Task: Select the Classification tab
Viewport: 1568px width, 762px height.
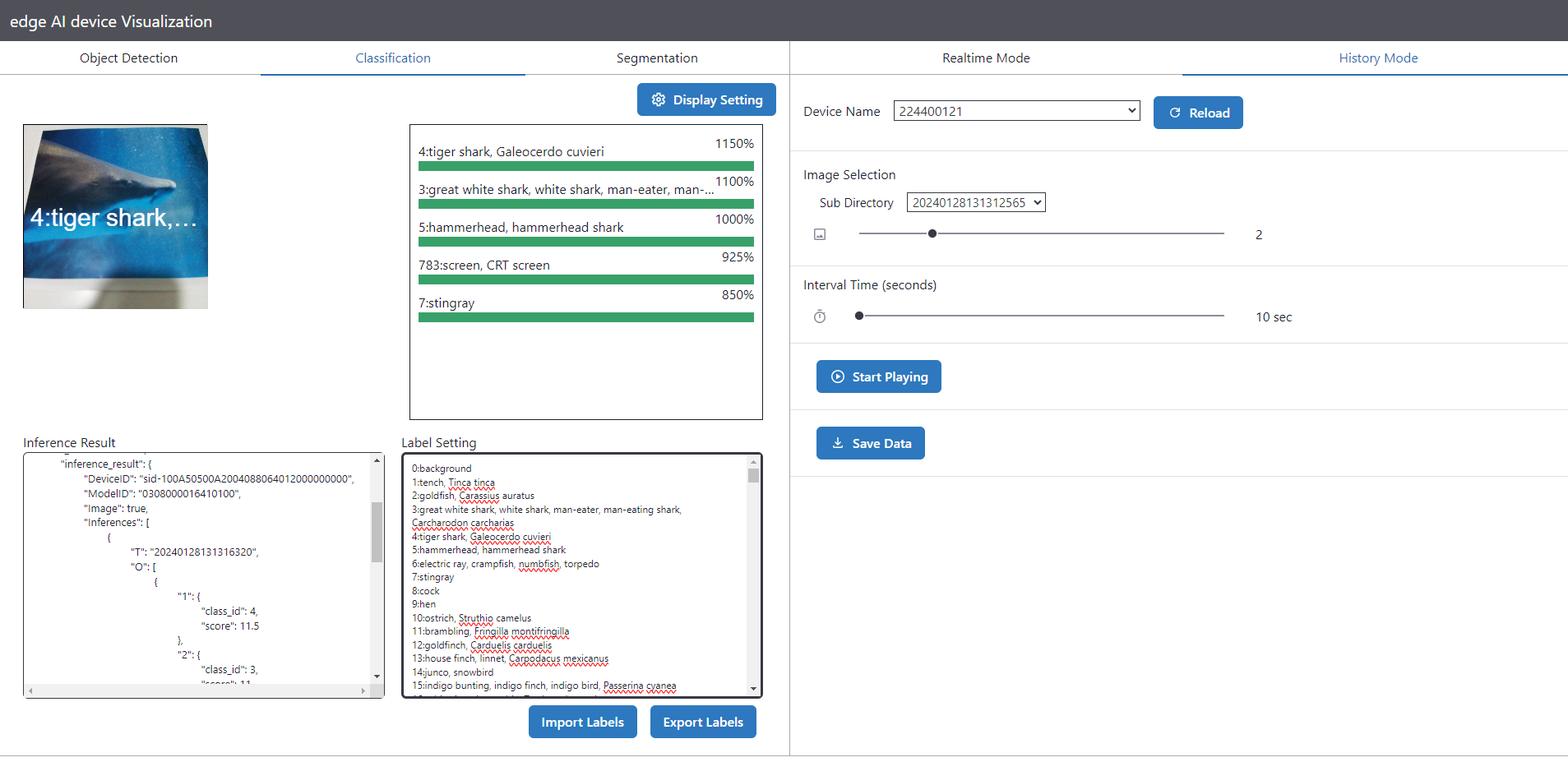Action: (393, 58)
